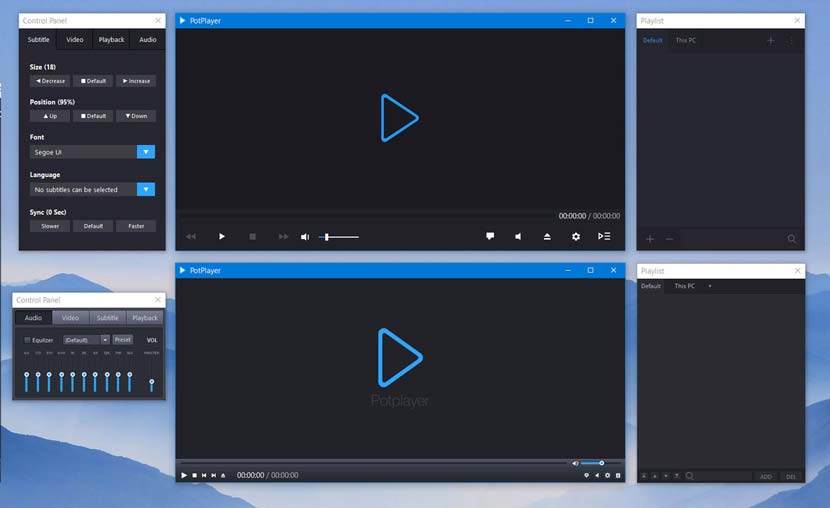The height and width of the screenshot is (508, 830).
Task: Select This PC tab in top Playlist
Action: point(685,40)
